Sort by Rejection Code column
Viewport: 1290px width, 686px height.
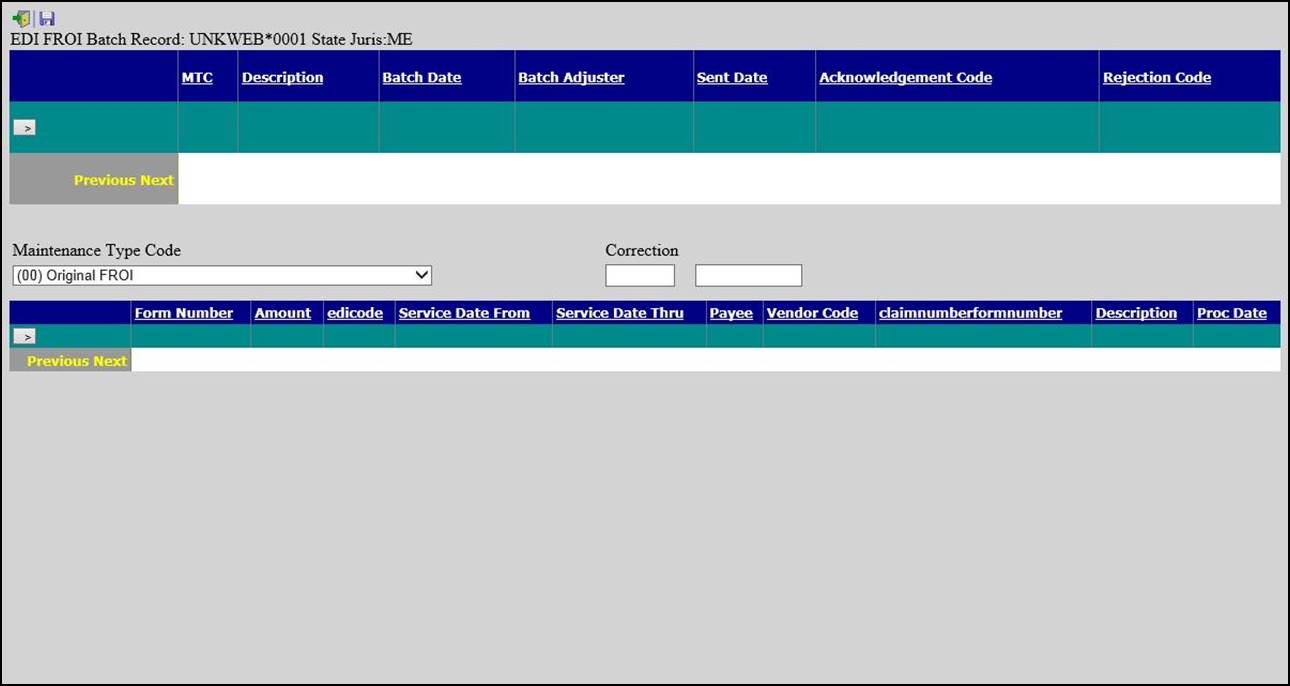click(x=1156, y=77)
